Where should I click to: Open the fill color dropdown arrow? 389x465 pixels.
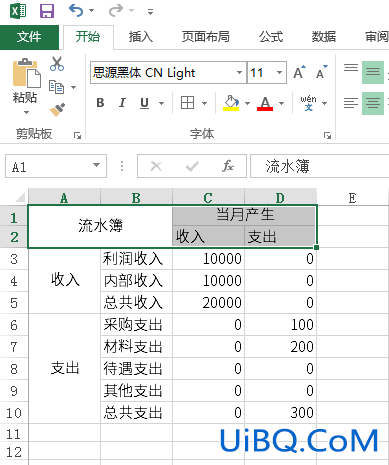tap(247, 103)
